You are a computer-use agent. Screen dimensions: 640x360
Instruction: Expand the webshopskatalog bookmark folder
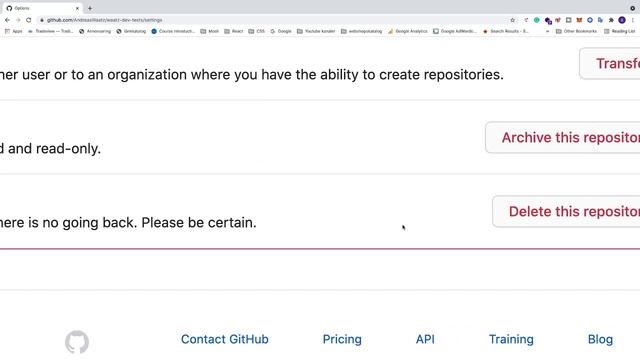click(362, 31)
